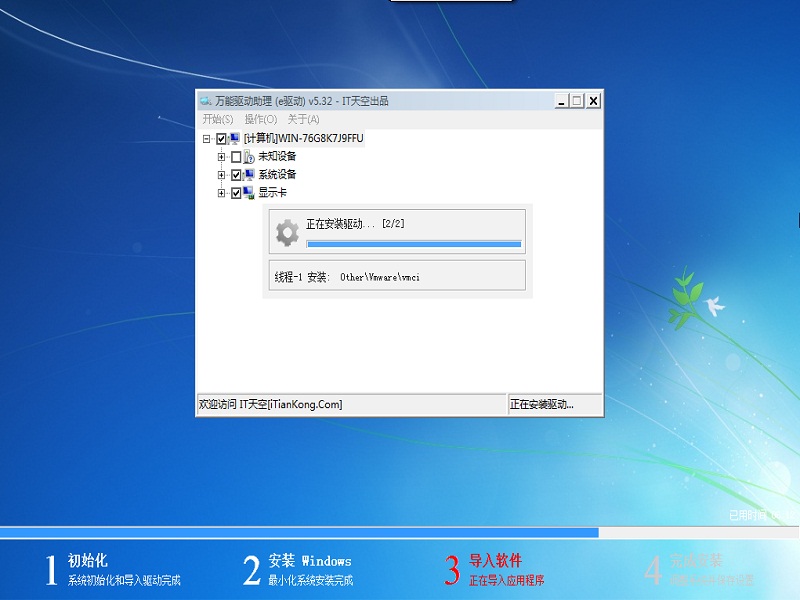Screen dimensions: 800x600
Task: Uncheck the 系统设备 checkbox
Action: pyautogui.click(x=236, y=175)
